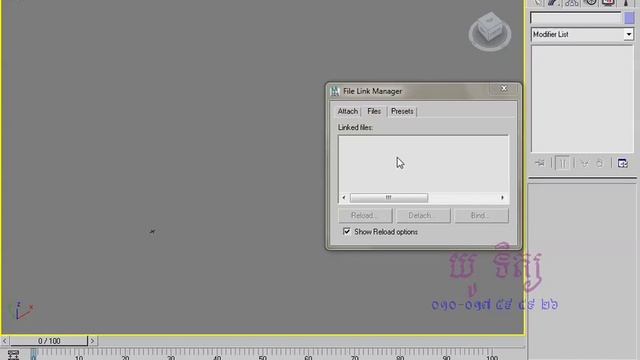Toggle Show End Result in modifier stack
640x360 pixels.
point(562,163)
